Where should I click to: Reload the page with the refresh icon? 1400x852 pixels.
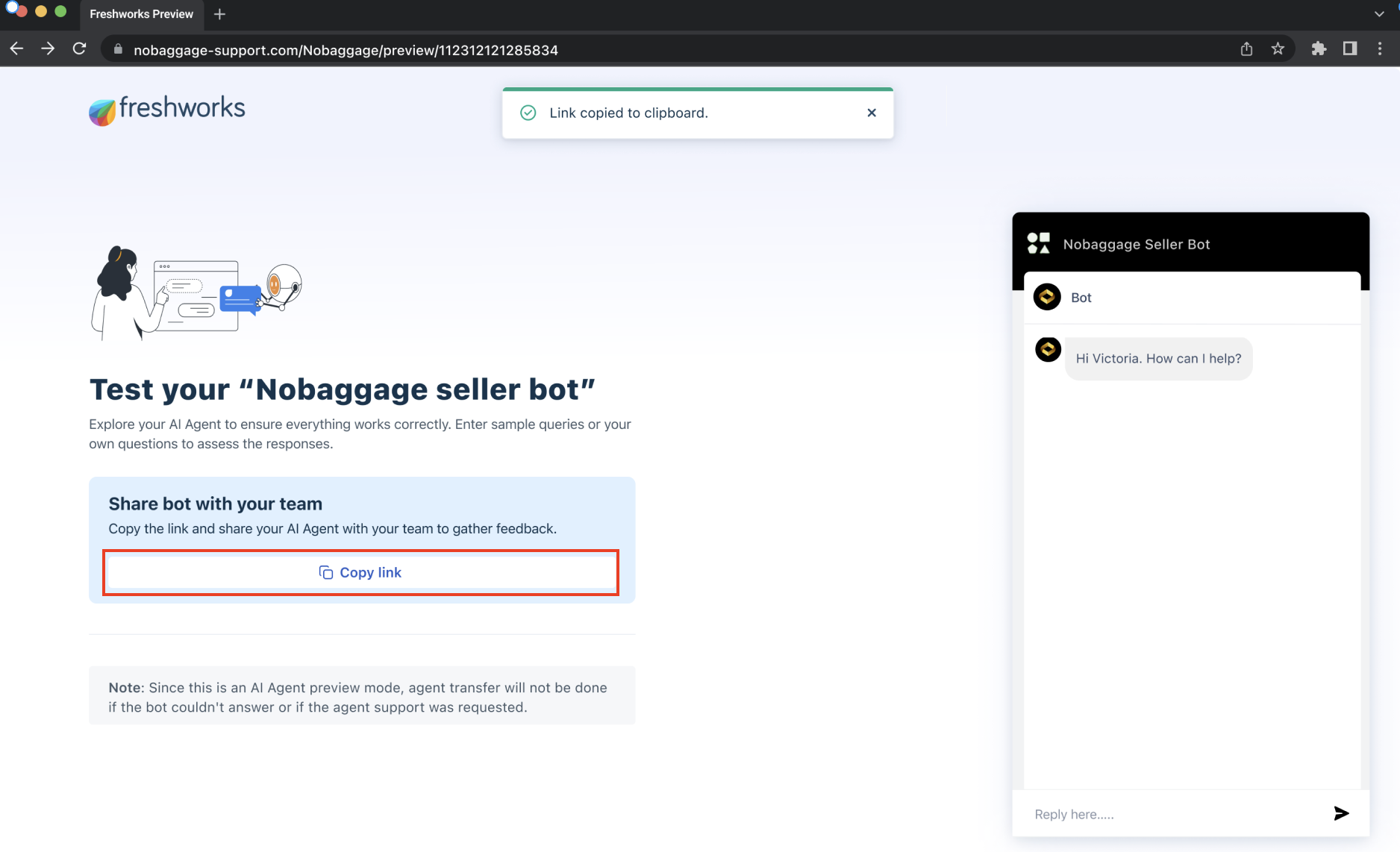(x=79, y=49)
